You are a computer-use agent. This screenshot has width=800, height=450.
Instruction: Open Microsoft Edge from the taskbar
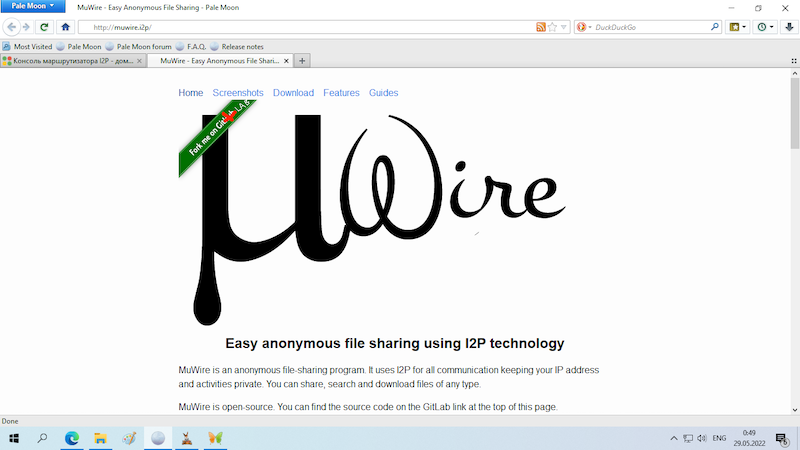pos(72,438)
